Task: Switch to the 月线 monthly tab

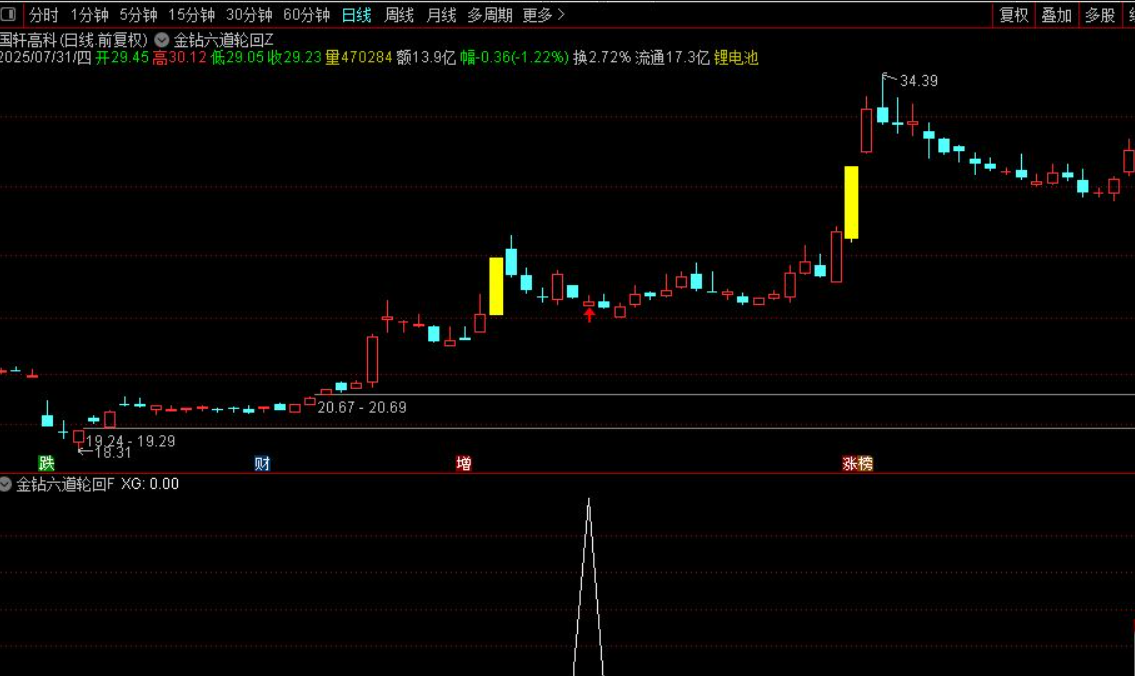Action: point(441,16)
